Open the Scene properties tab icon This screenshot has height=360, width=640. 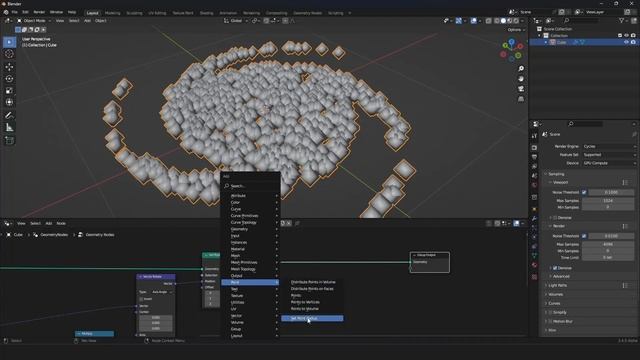point(534,176)
